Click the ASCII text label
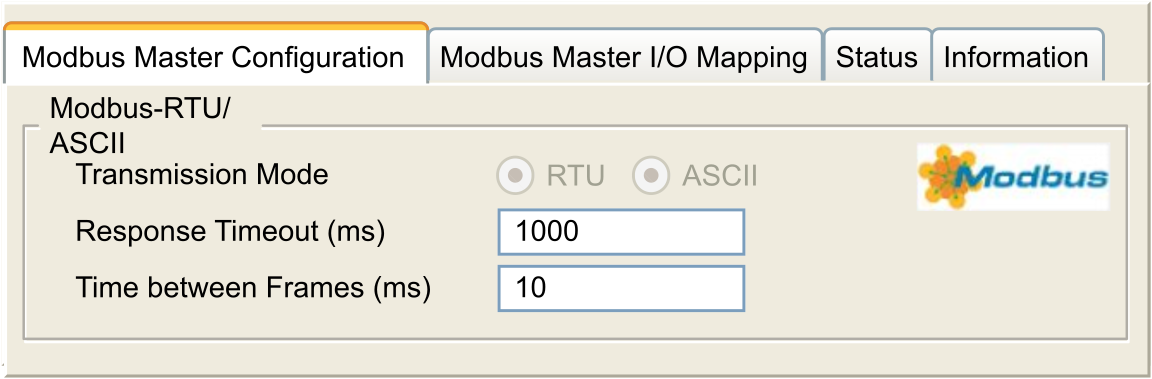This screenshot has width=1152, height=379. [x=719, y=176]
